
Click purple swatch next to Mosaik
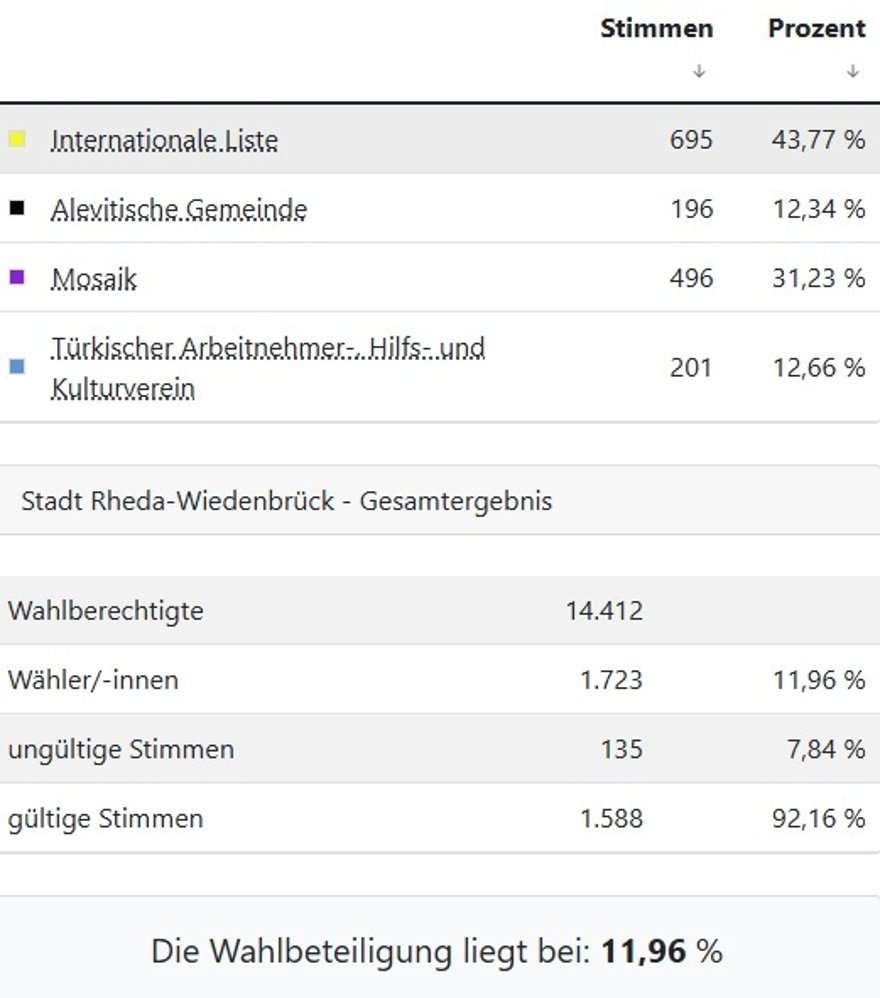pyautogui.click(x=17, y=277)
